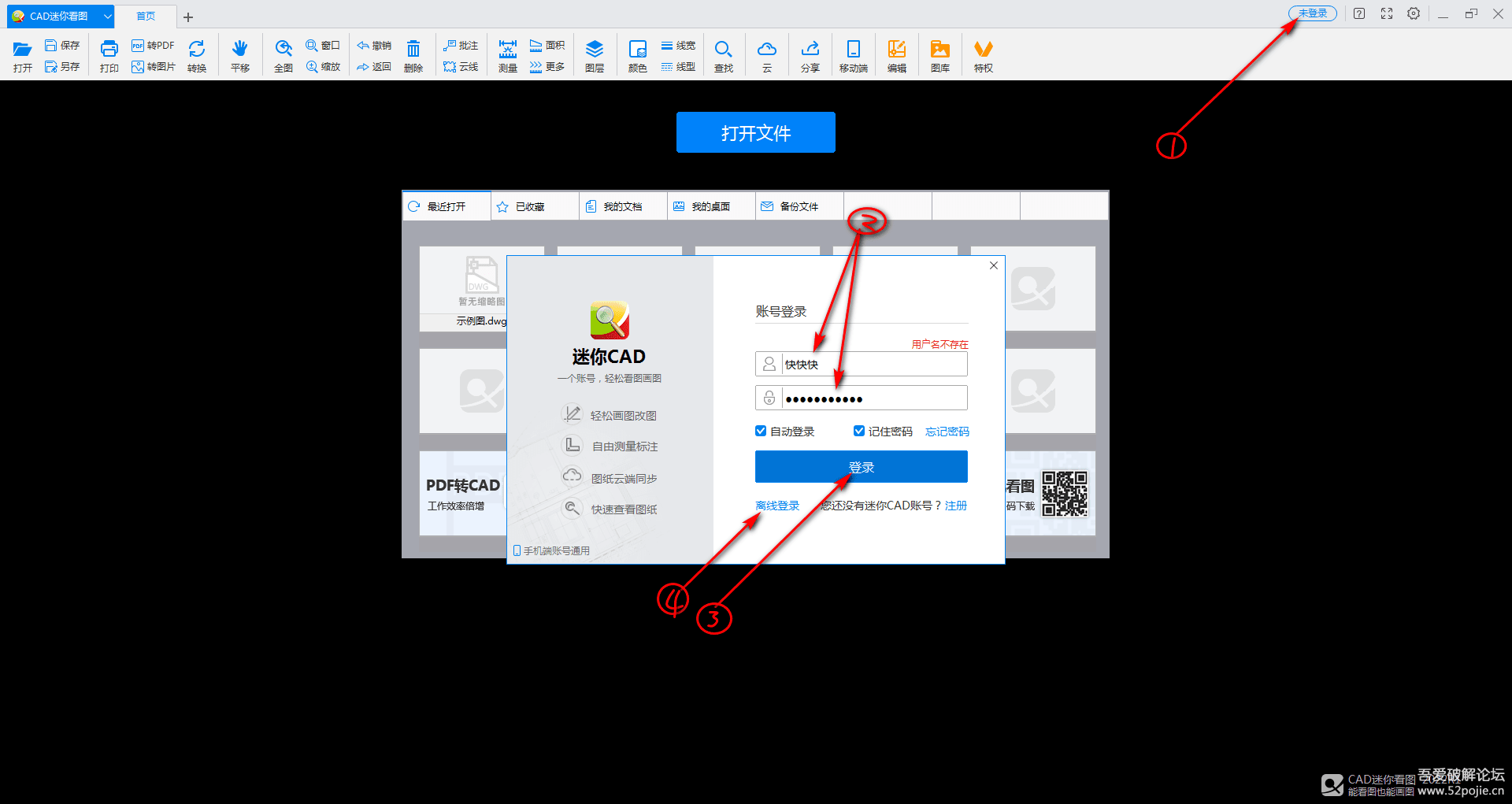The image size is (1512, 804).
Task: Open 示例图.dwg thumbnail
Action: pos(464,288)
